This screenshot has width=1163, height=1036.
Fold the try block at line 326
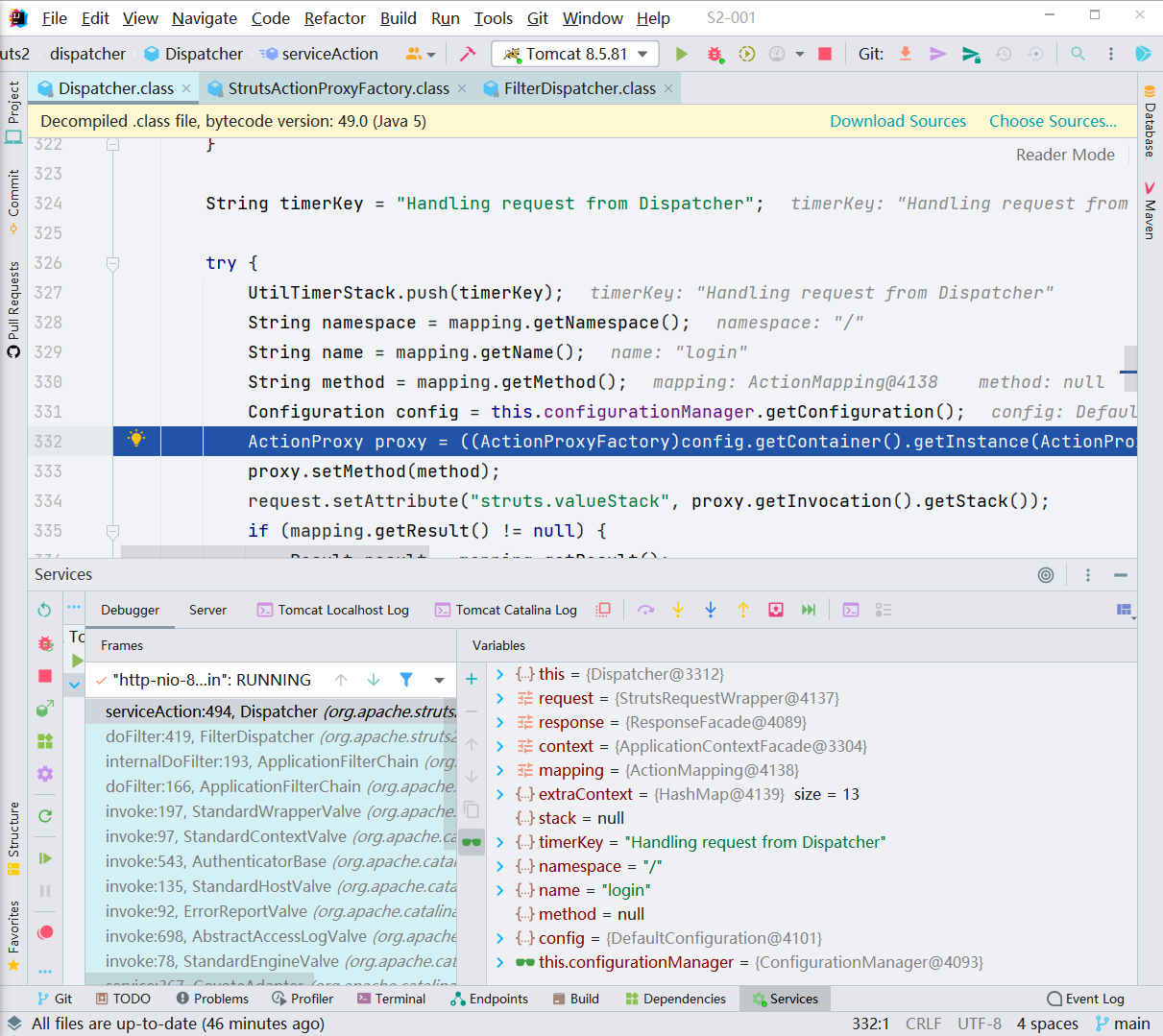coord(112,263)
